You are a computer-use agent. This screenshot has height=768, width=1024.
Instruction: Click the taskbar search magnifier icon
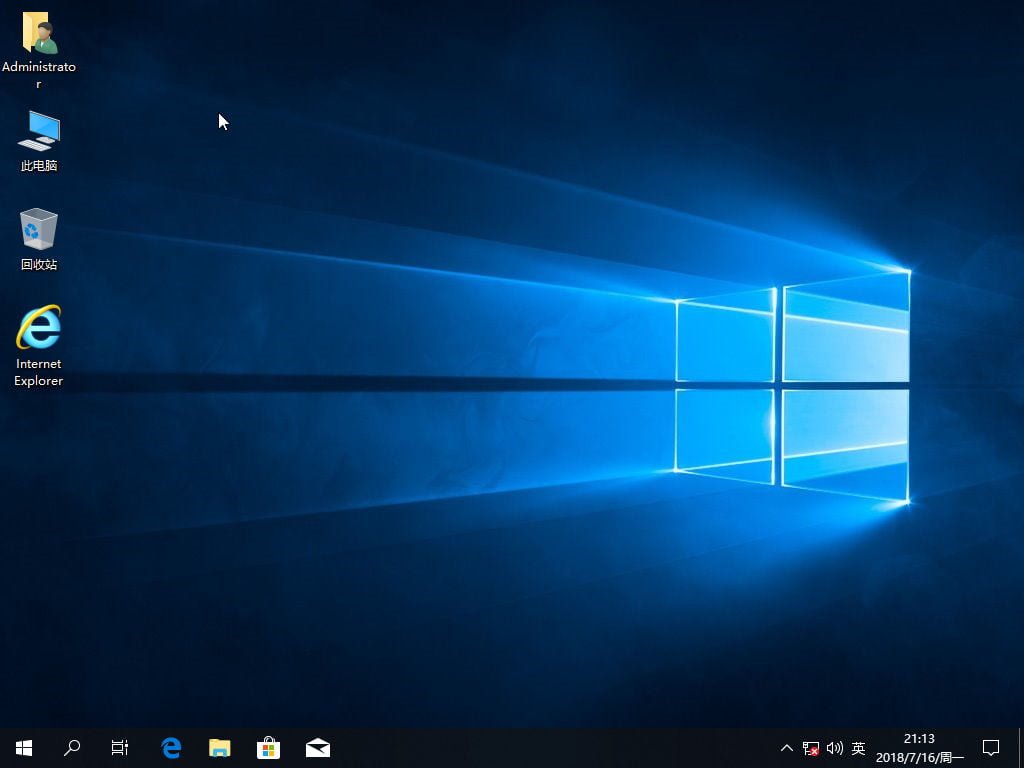(x=72, y=748)
